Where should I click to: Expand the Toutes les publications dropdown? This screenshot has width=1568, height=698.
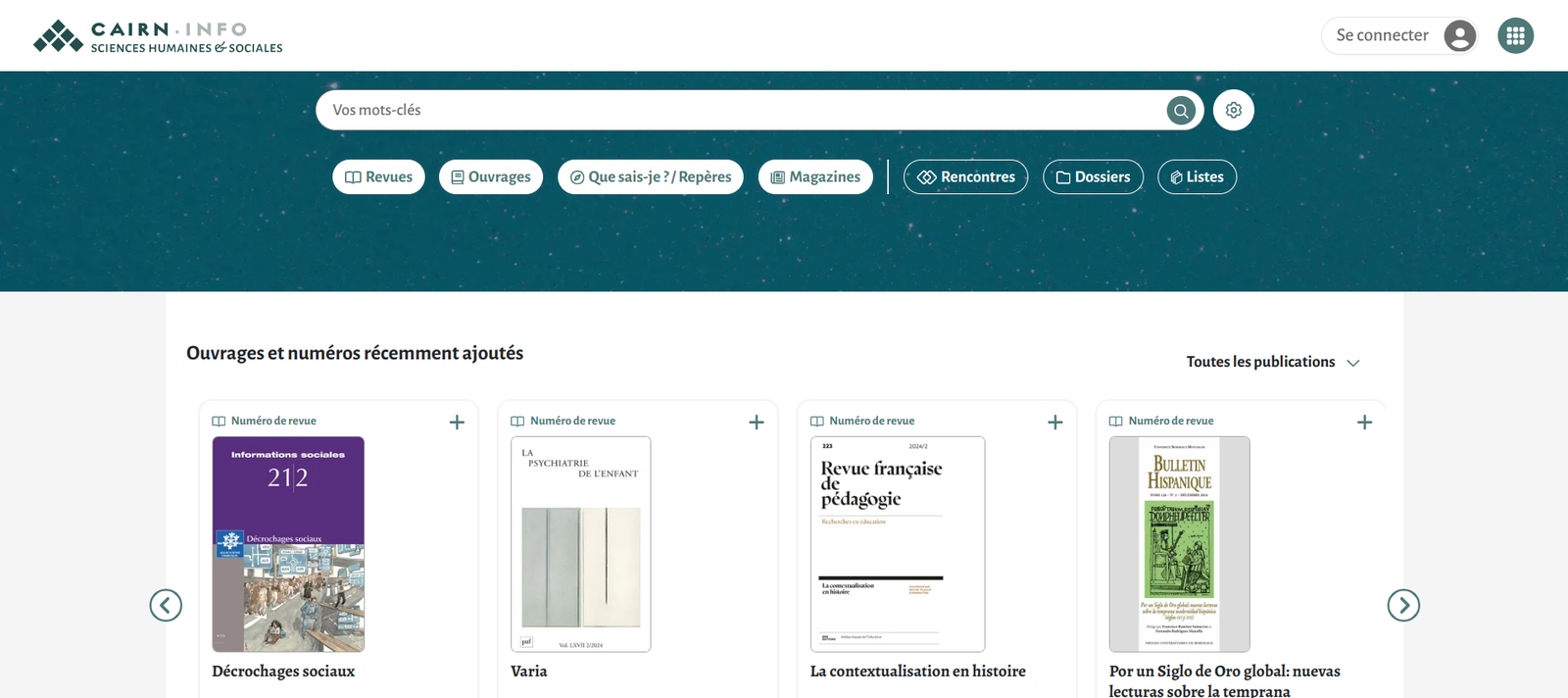(1272, 362)
